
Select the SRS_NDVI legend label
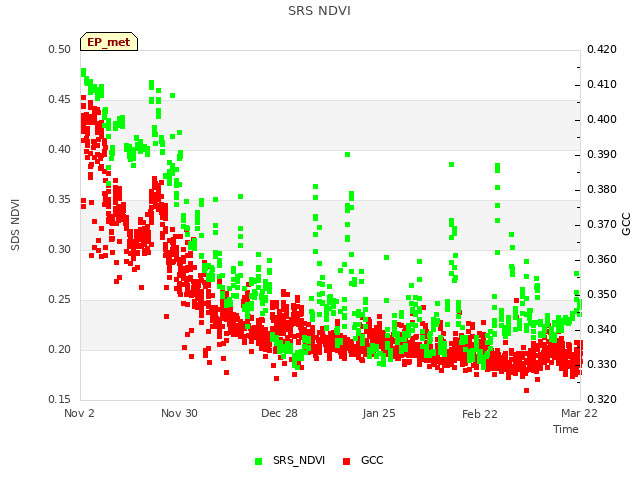click(299, 460)
